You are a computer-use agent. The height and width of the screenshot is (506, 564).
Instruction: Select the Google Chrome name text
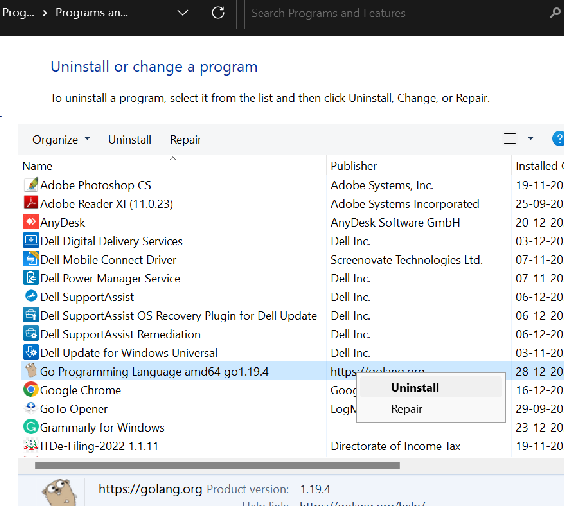(x=81, y=390)
